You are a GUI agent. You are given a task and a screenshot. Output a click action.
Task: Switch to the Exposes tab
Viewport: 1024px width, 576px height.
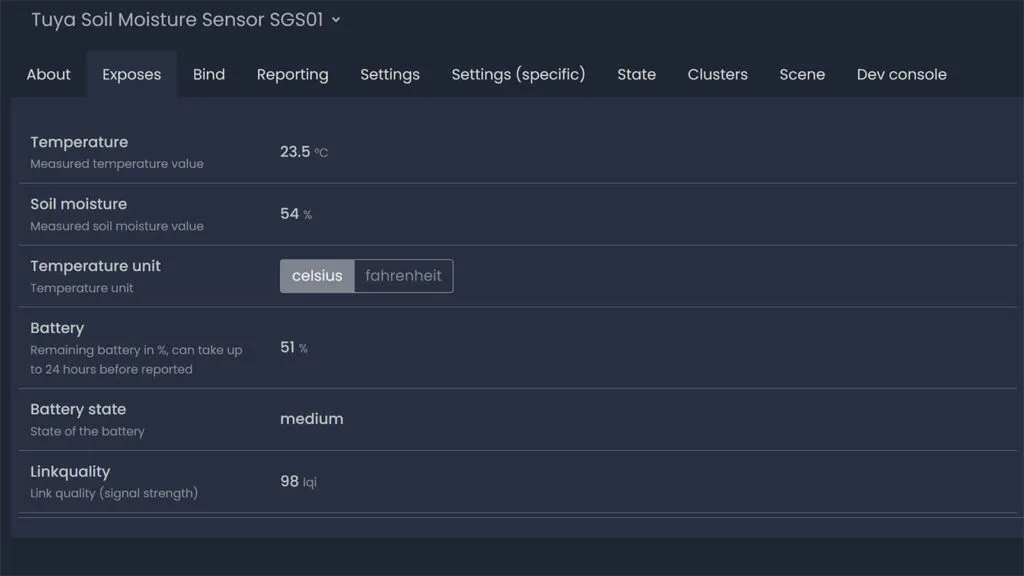(131, 74)
